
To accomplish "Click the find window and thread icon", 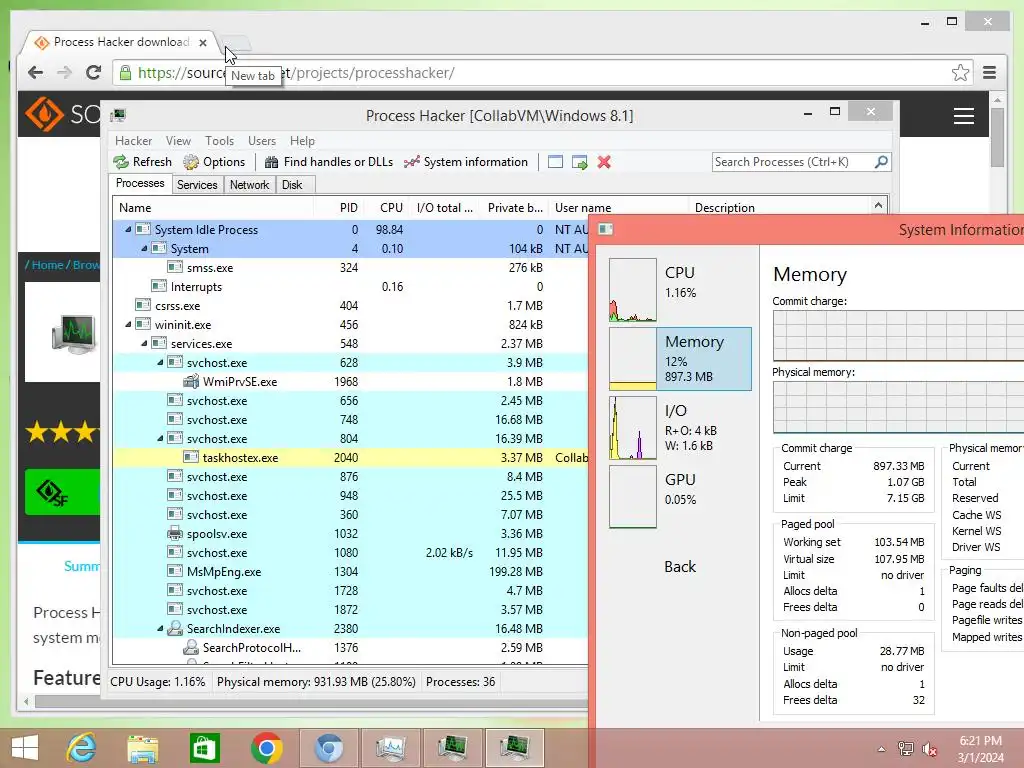I will click(x=579, y=162).
